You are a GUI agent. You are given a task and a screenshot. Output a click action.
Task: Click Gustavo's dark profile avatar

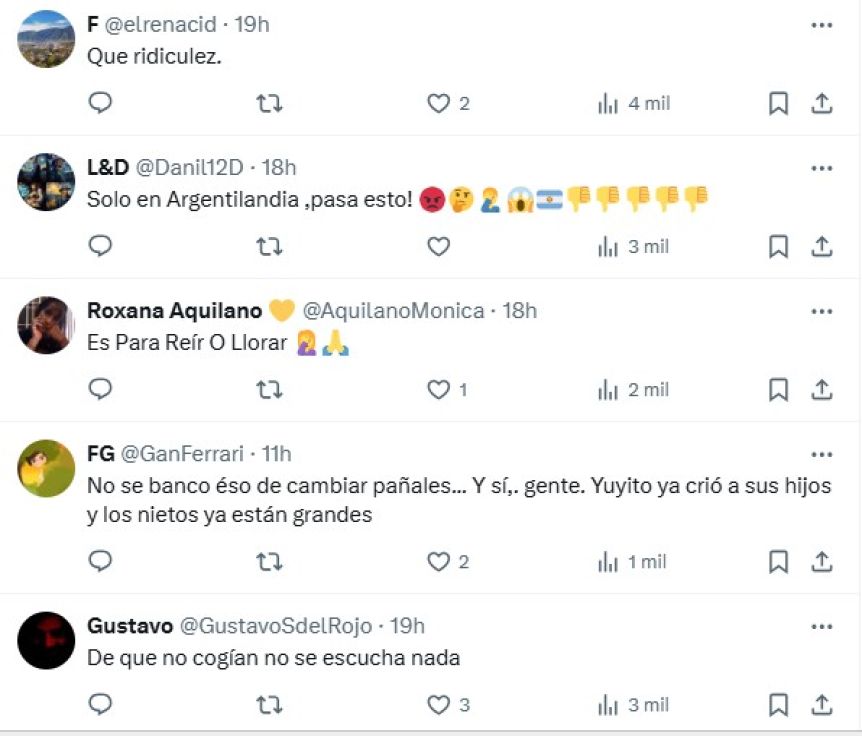(x=46, y=640)
